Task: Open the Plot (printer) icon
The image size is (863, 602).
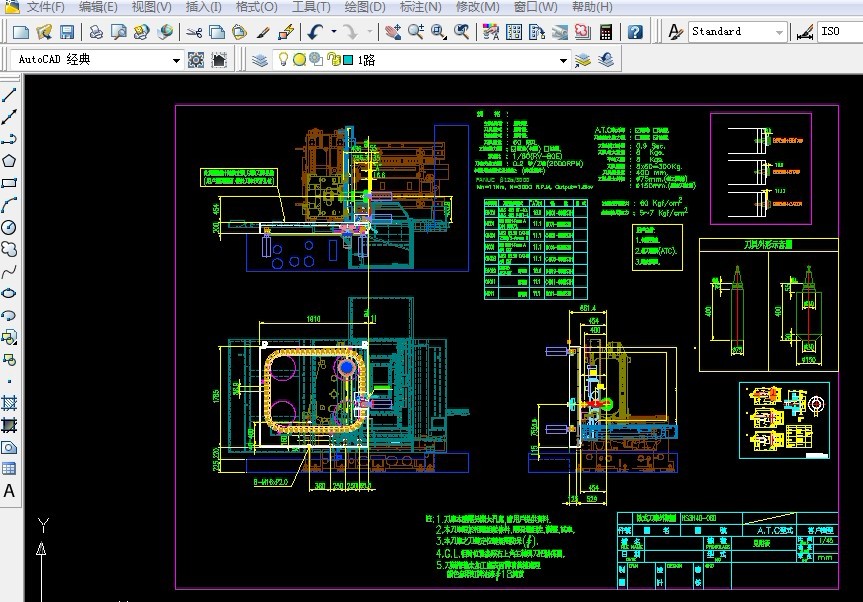Action: [97, 31]
